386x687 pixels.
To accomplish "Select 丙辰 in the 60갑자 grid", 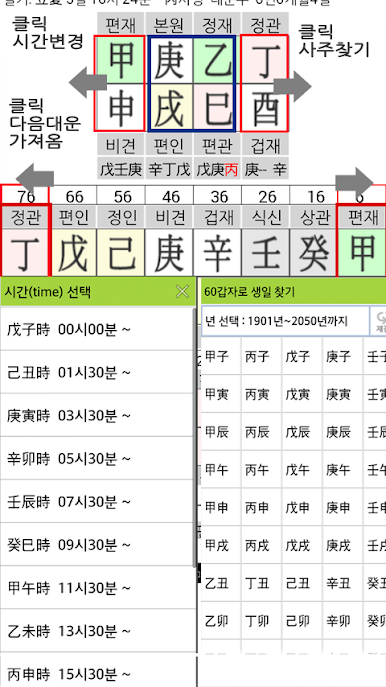I will 262,432.
